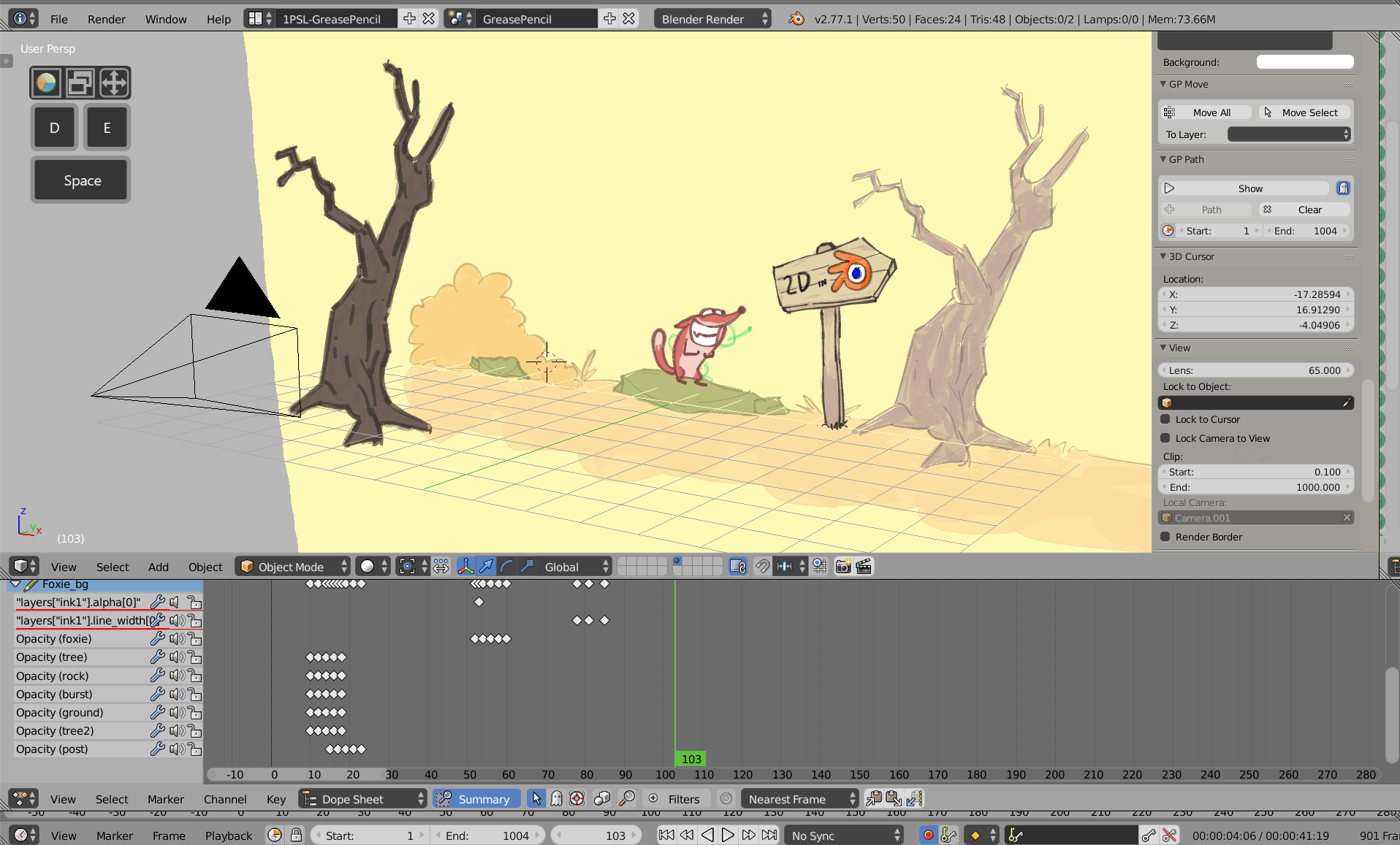Screen dimensions: 1400x845
Task: Click the green frame 103 timeline marker
Action: (x=691, y=759)
